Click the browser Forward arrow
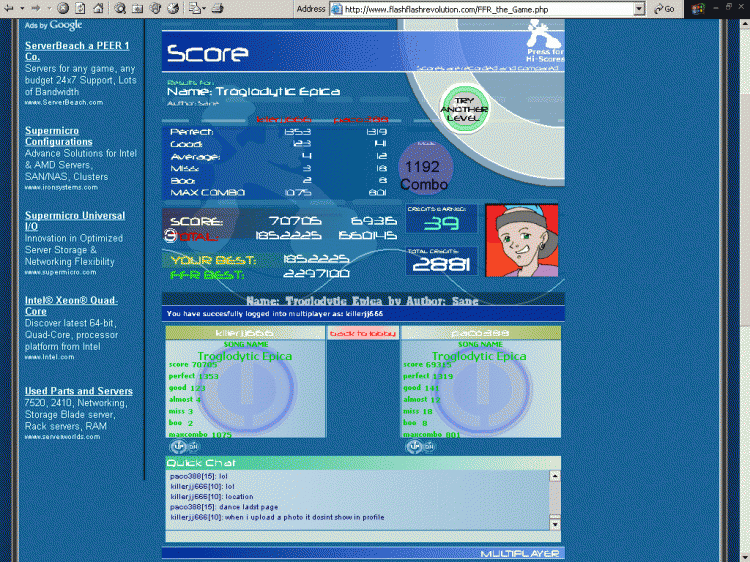This screenshot has height=562, width=750. 36,8
